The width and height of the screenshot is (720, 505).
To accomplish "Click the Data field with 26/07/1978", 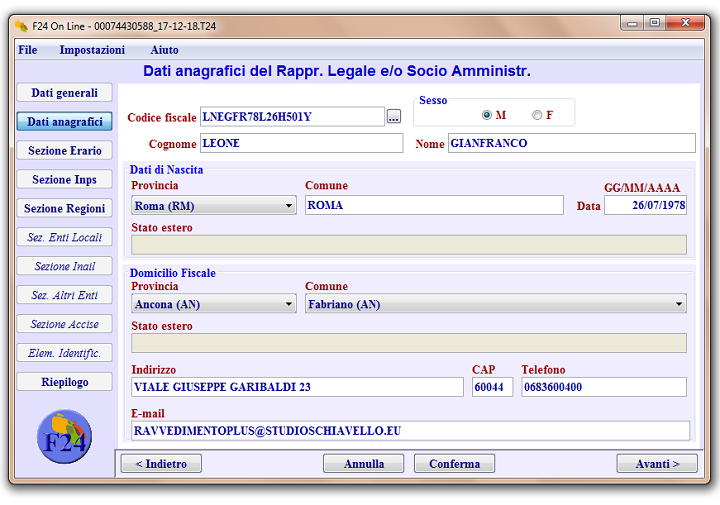I will [646, 205].
